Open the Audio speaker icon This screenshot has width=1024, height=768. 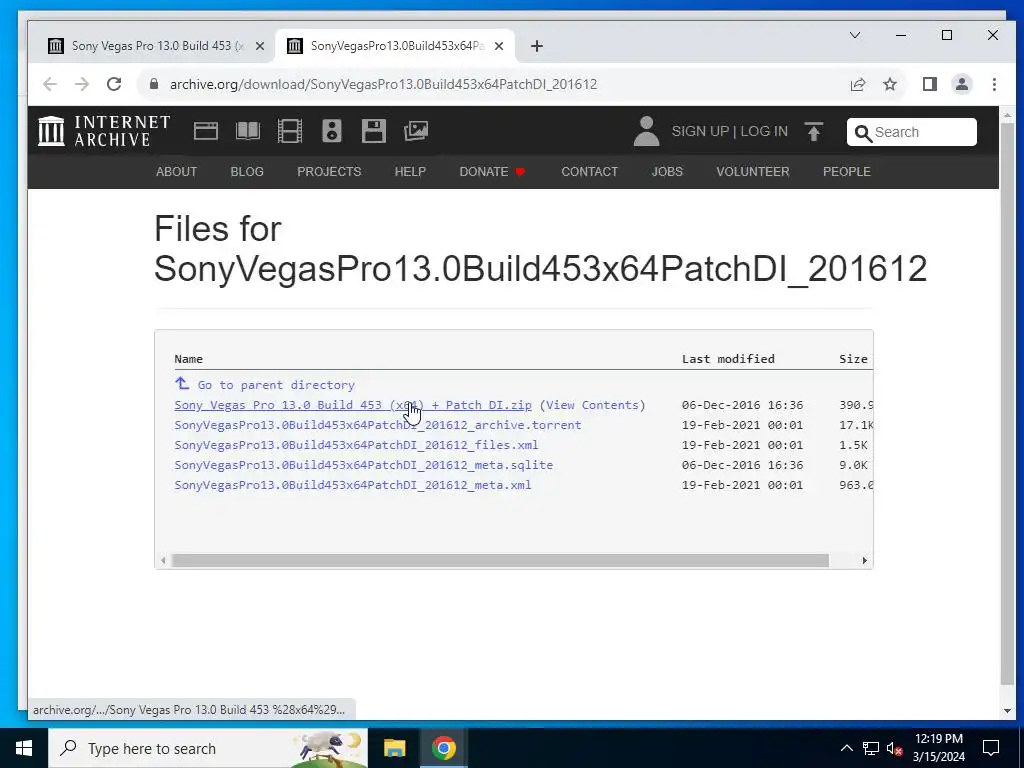[331, 131]
